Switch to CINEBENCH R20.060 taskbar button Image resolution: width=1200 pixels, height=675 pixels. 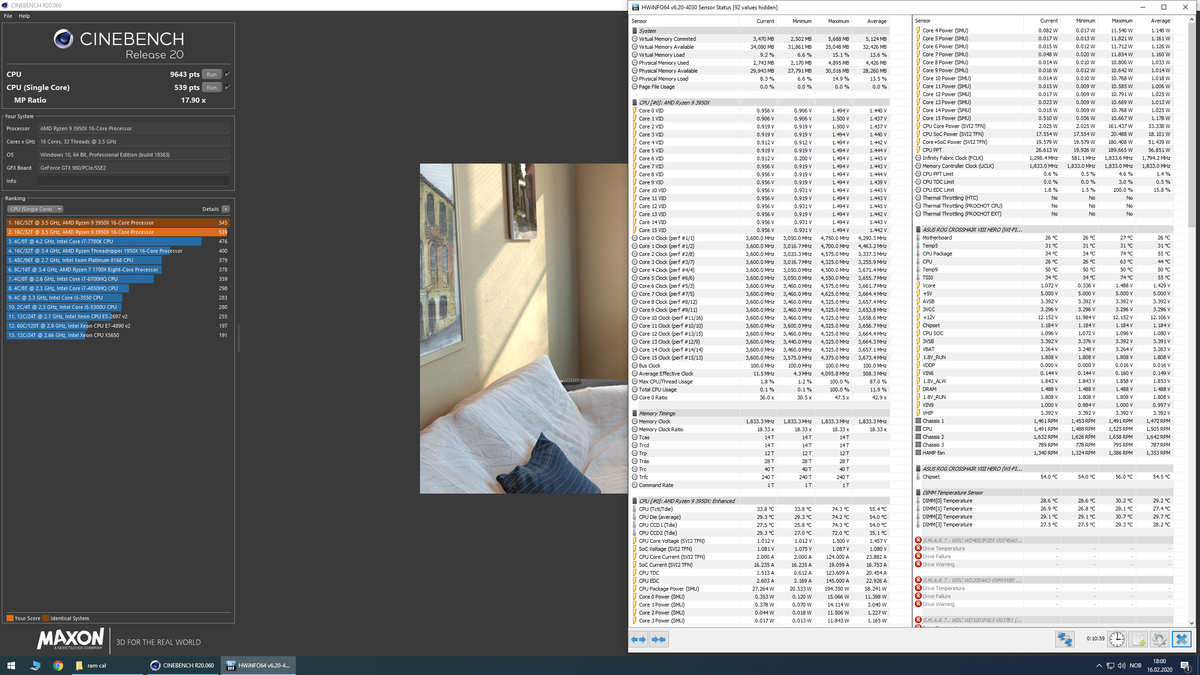pyautogui.click(x=182, y=665)
